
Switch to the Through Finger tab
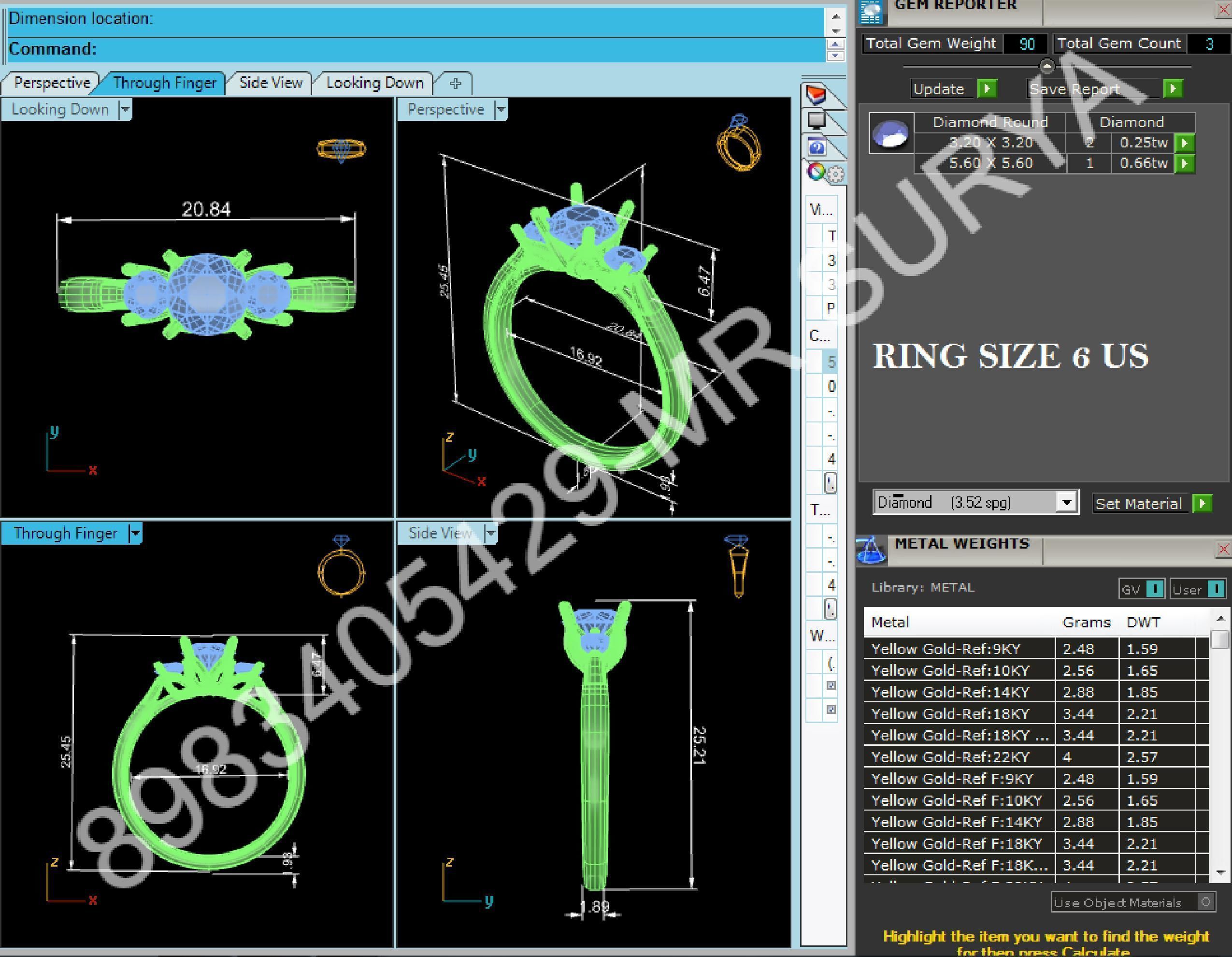point(165,84)
